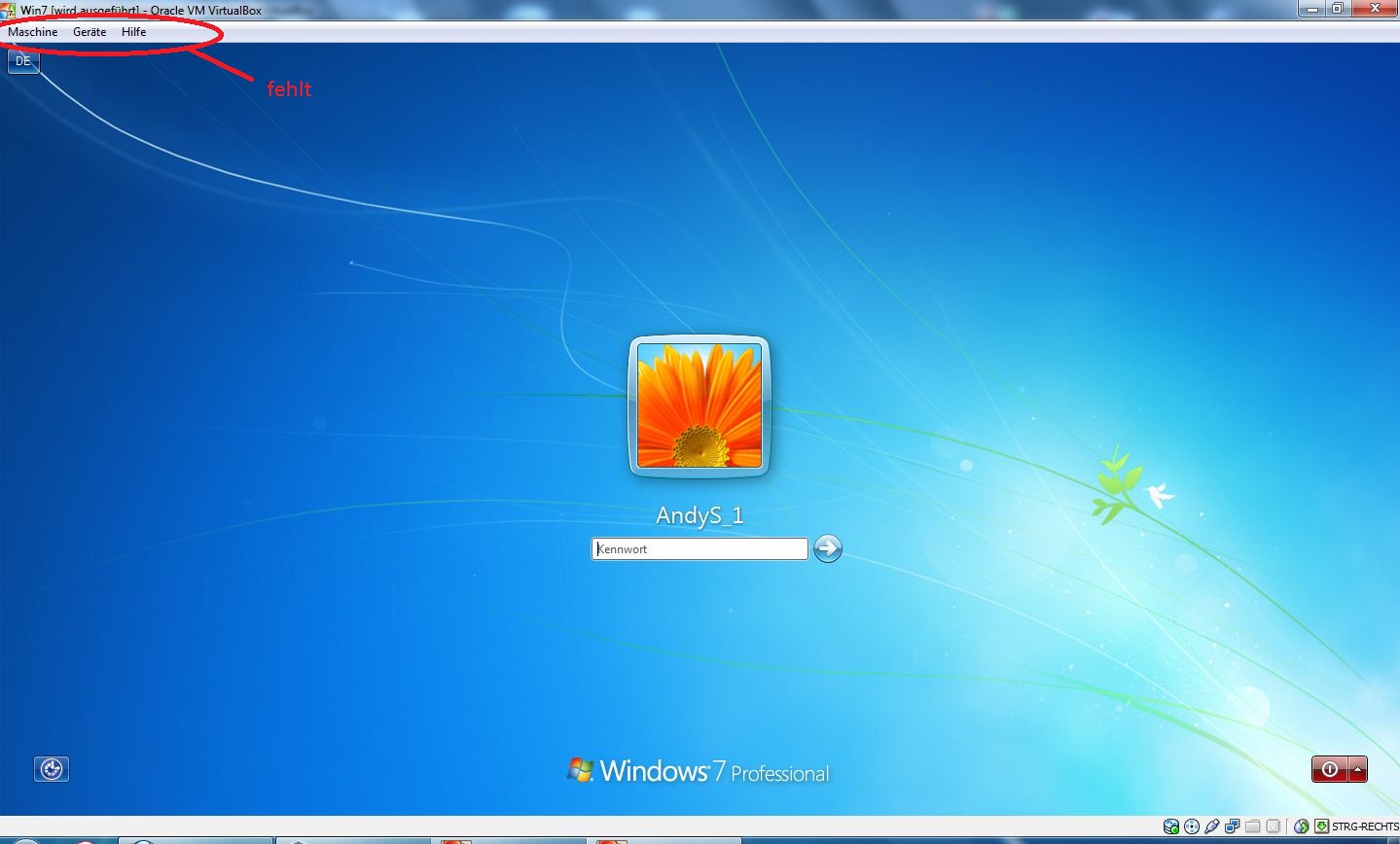Click the shared folders status icon
This screenshot has height=844, width=1400.
1252,826
